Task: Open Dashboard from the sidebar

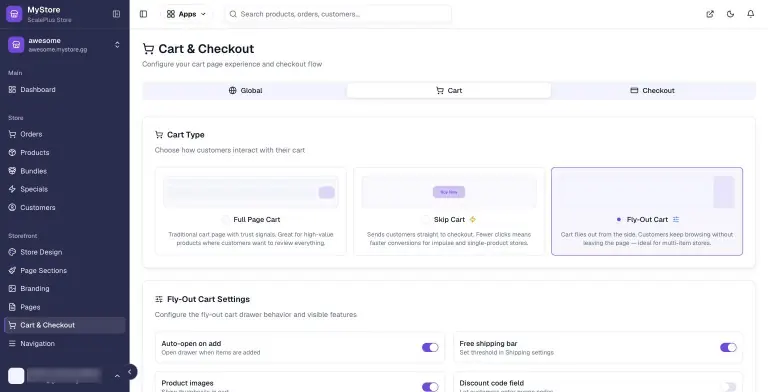Action: 65,90
